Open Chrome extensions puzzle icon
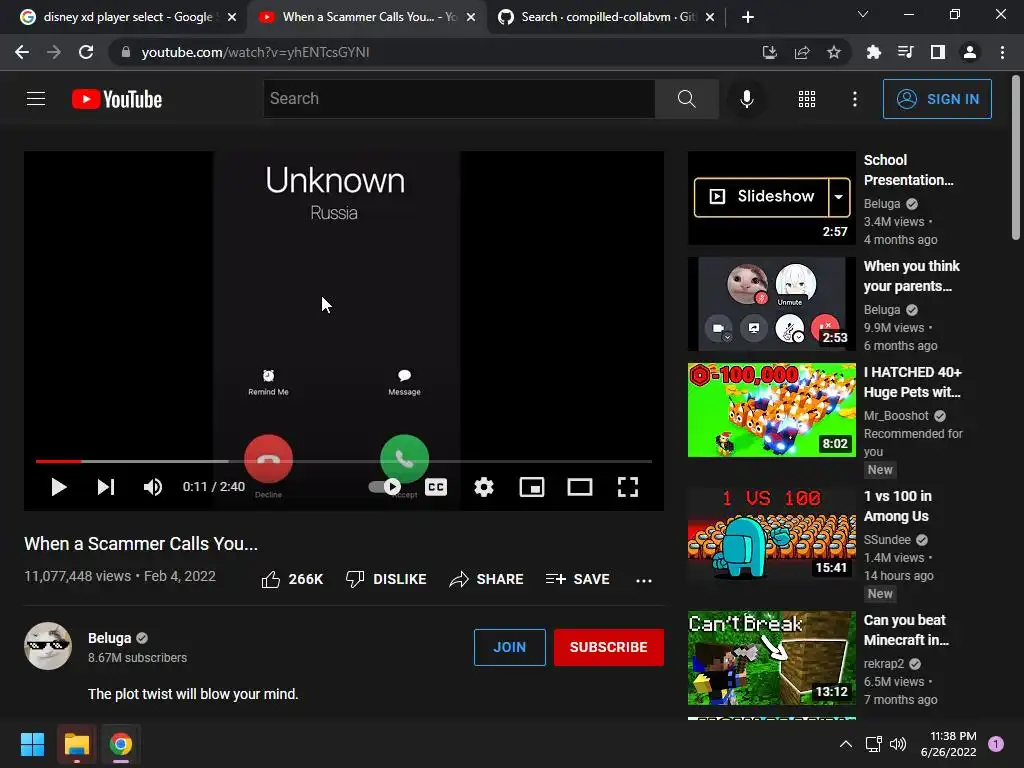1024x768 pixels. [x=873, y=52]
